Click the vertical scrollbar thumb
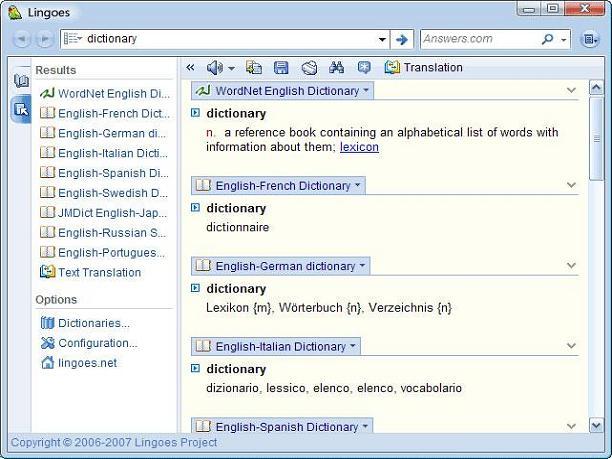Screen dimensions: 612x459 [596, 139]
